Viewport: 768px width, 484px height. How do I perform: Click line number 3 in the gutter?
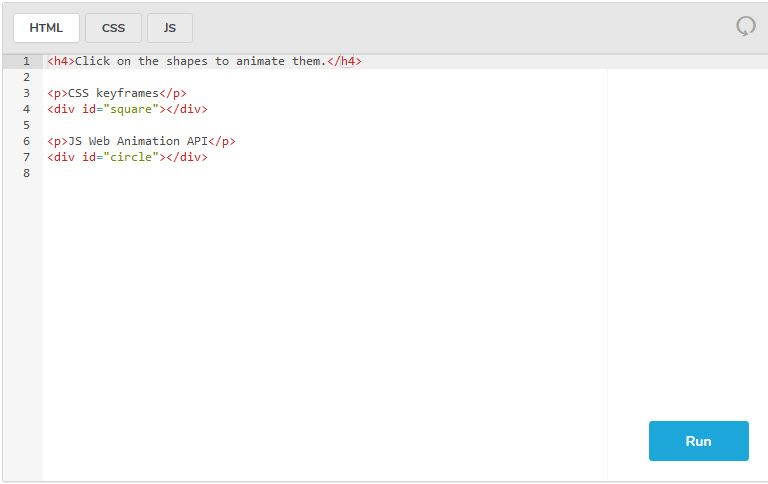coord(26,93)
